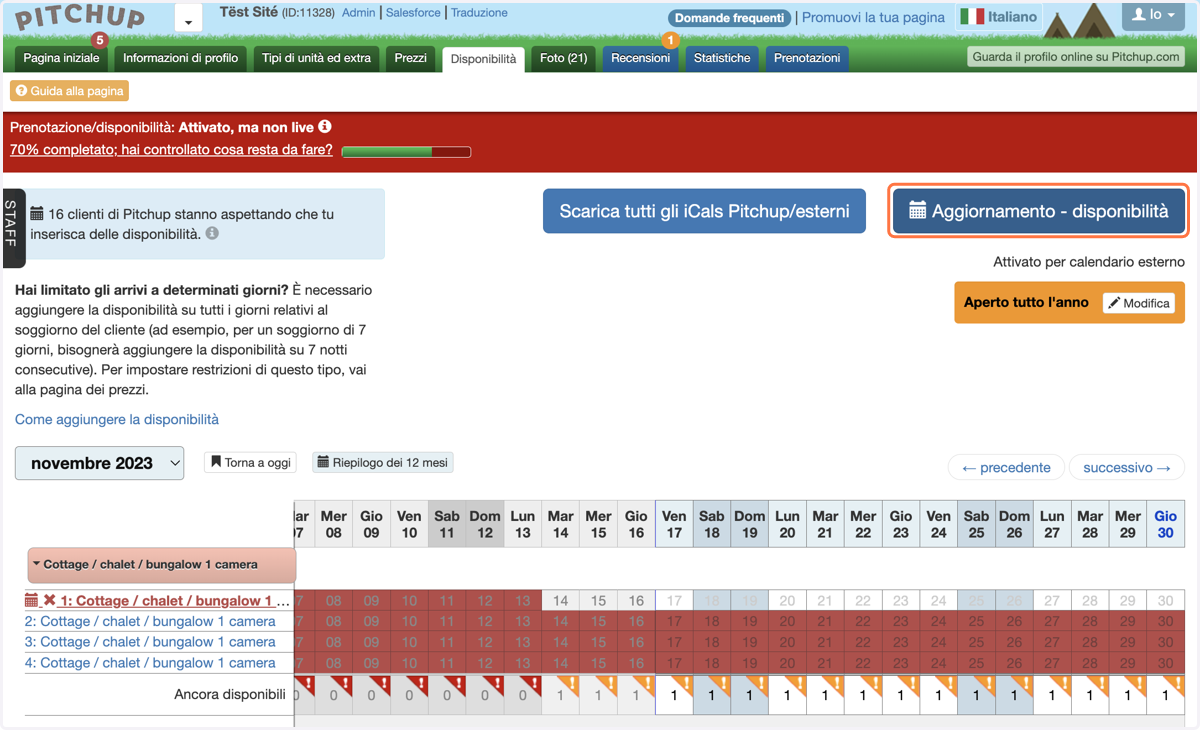Open the Informazioni di profilo tab
Image resolution: width=1200 pixels, height=730 pixels.
180,59
